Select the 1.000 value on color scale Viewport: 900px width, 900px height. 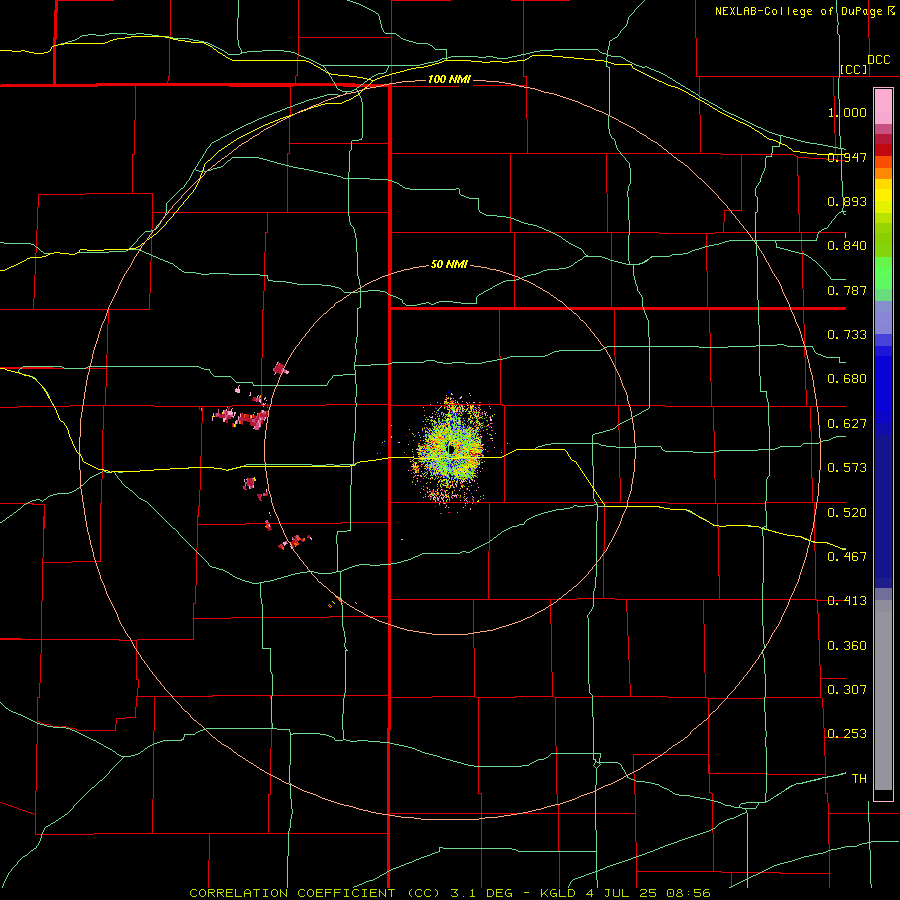847,112
